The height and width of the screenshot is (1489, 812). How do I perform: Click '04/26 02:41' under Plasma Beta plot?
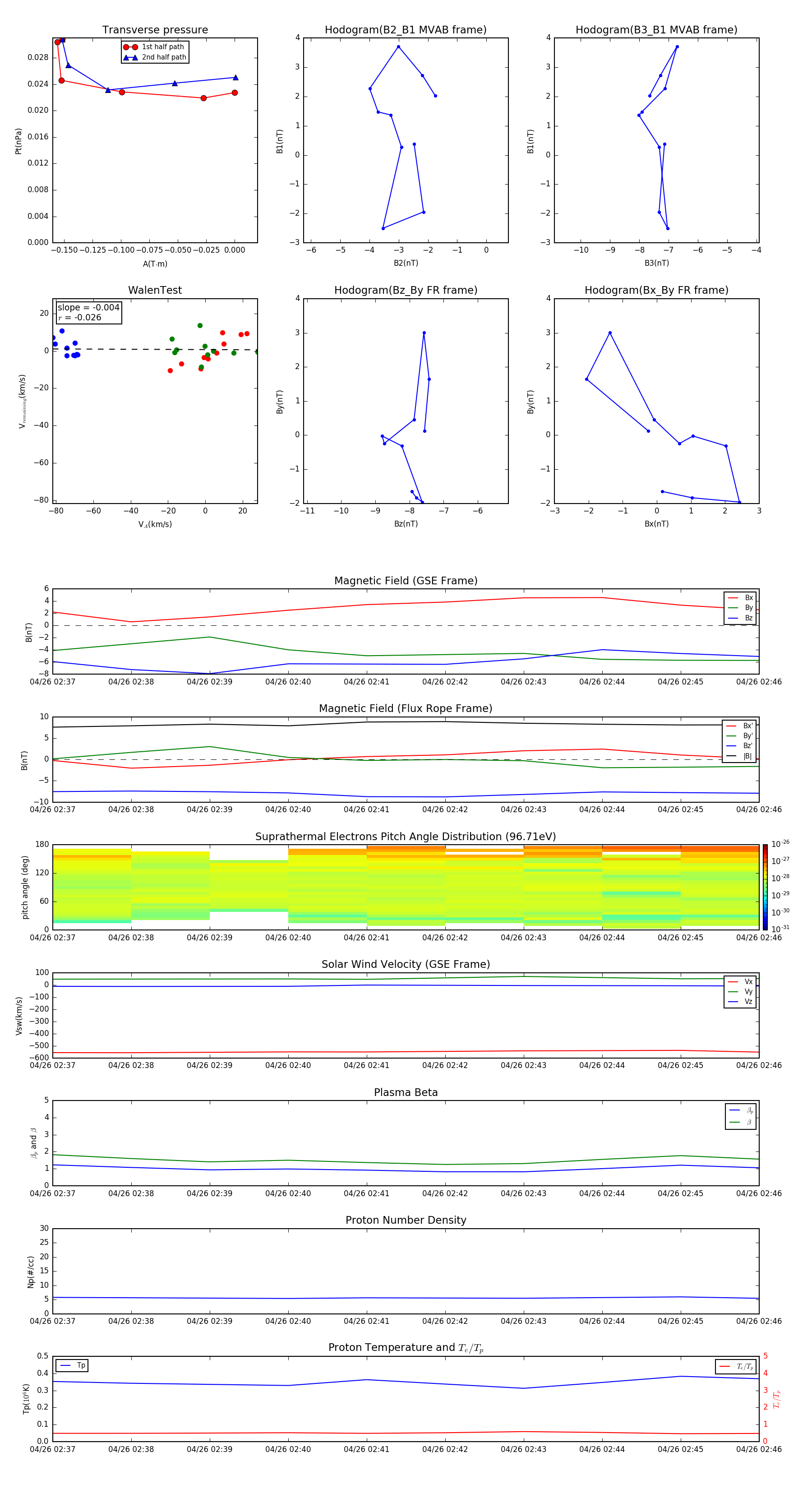366,1193
